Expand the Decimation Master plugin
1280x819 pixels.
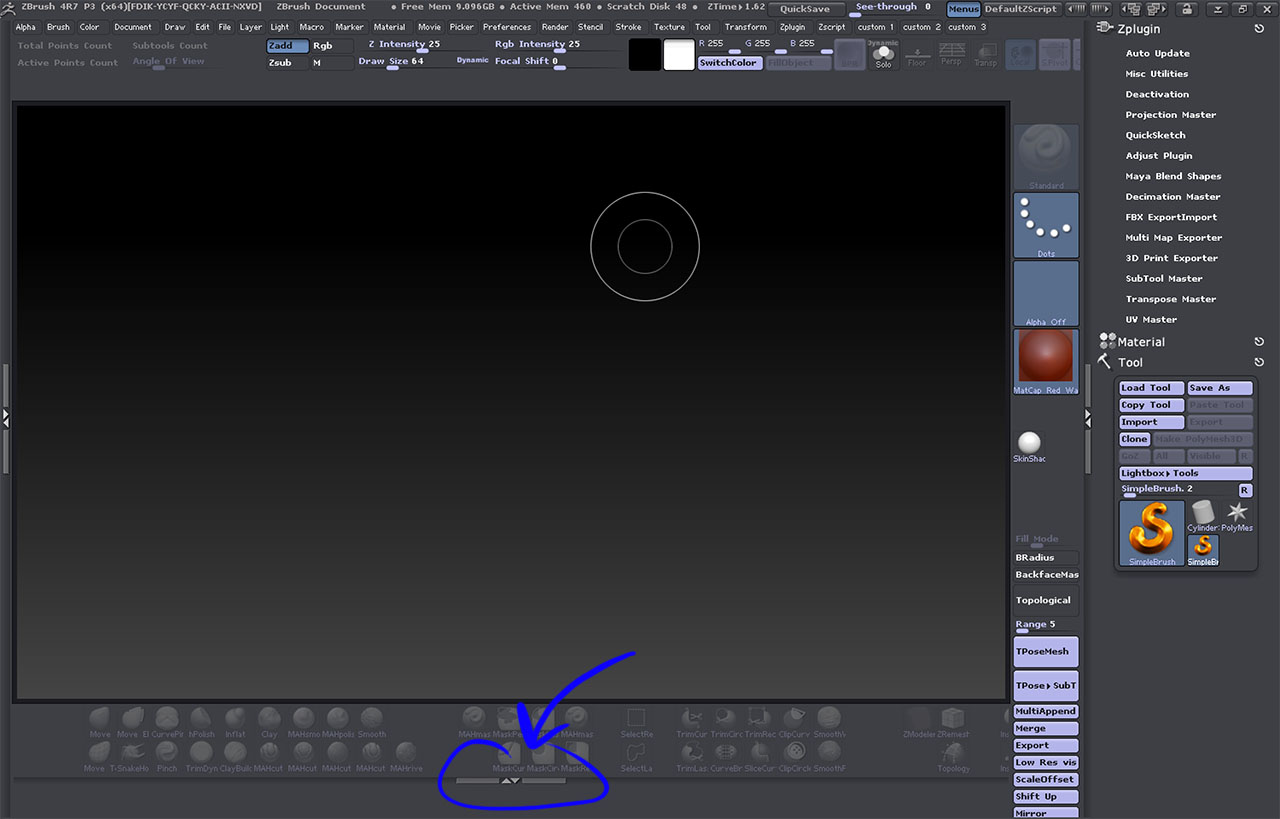[1172, 197]
